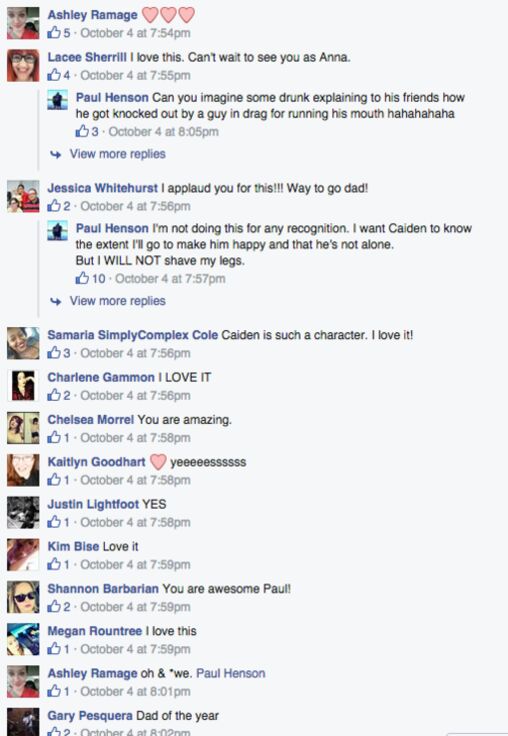The image size is (508, 736).
Task: Open timestamp October 4 at 8:01pm
Action: coord(135,691)
